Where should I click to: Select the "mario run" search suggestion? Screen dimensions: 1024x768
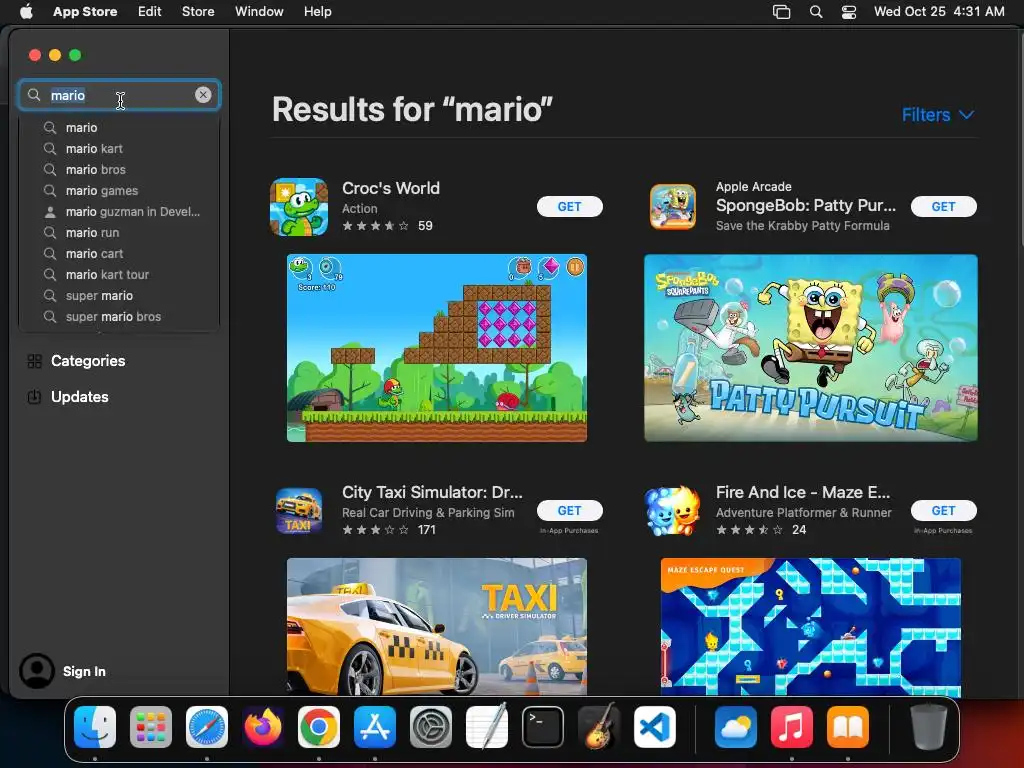119,232
